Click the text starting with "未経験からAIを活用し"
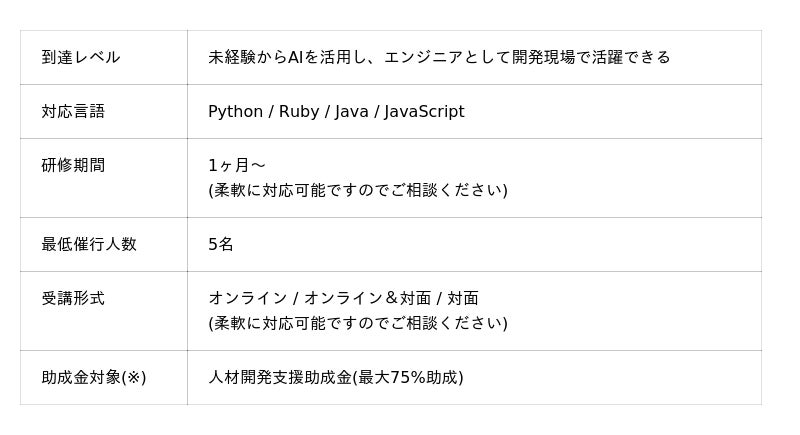 pyautogui.click(x=439, y=57)
